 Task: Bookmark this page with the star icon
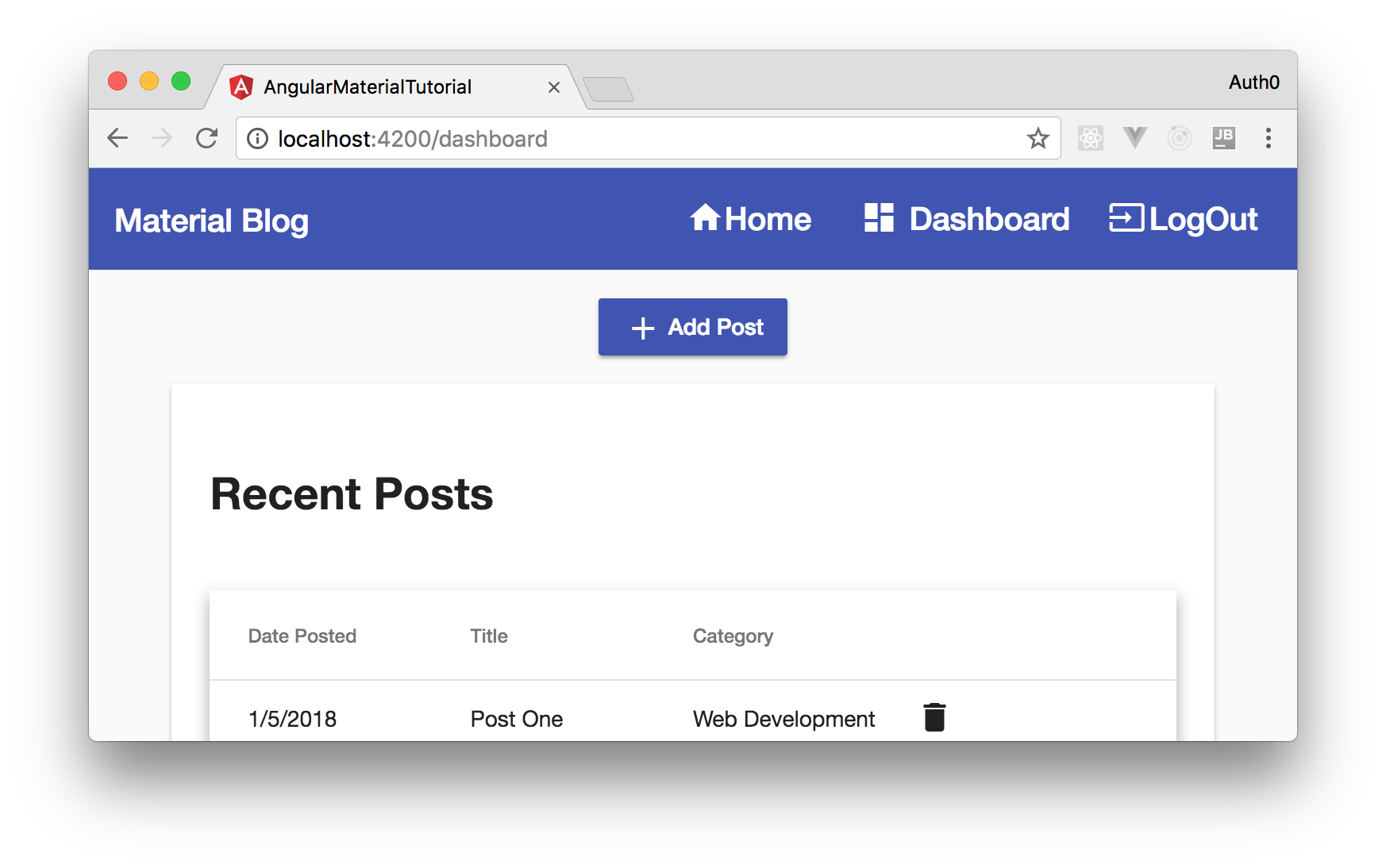click(x=1038, y=139)
